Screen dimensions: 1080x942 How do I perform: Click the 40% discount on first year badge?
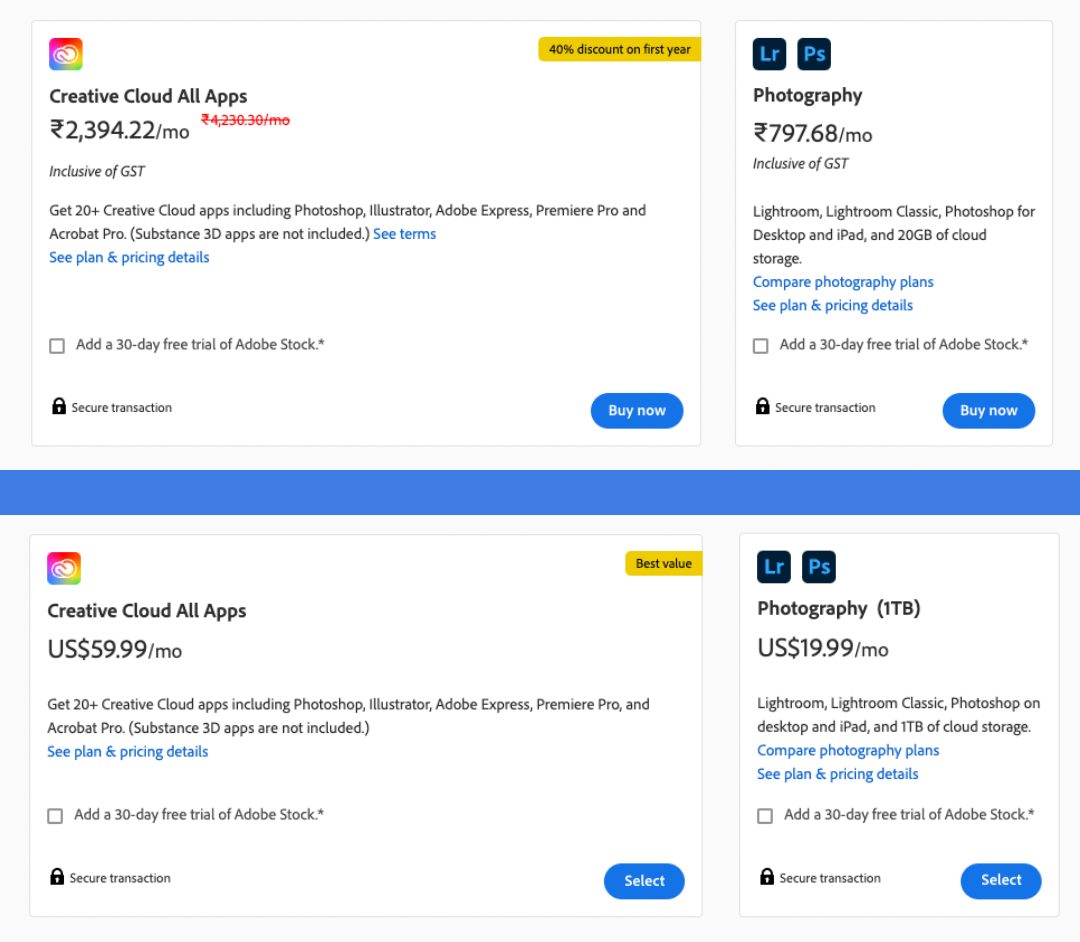coord(619,49)
